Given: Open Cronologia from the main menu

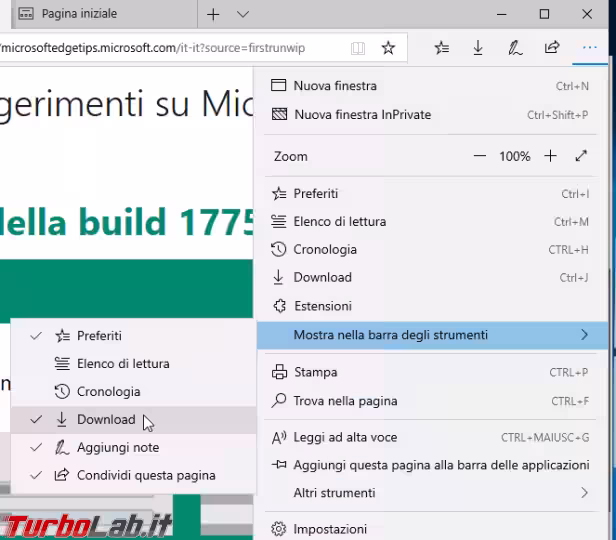Looking at the screenshot, I should pos(325,249).
